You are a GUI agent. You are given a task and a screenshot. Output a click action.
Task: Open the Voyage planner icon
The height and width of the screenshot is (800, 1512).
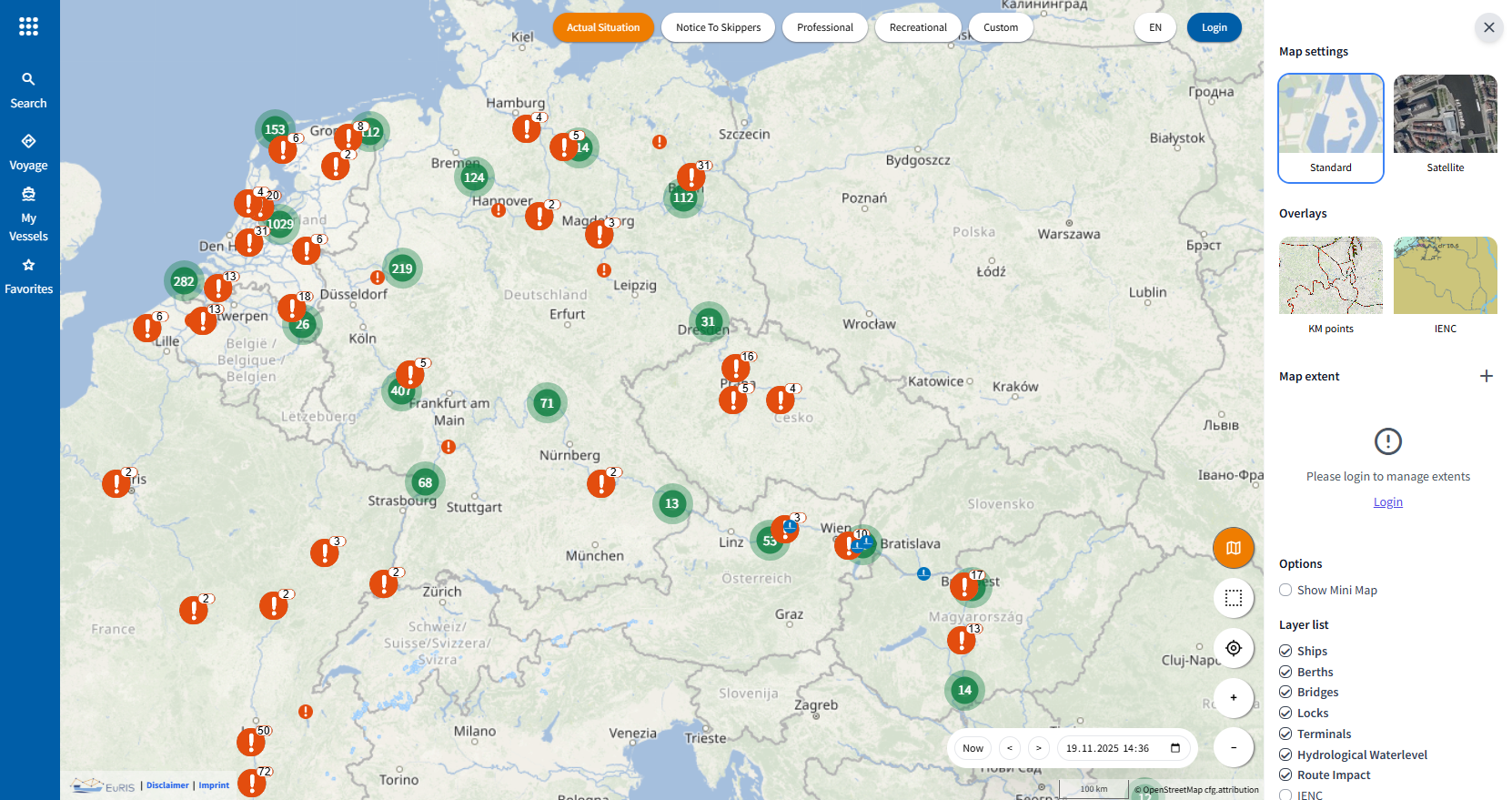pyautogui.click(x=28, y=152)
